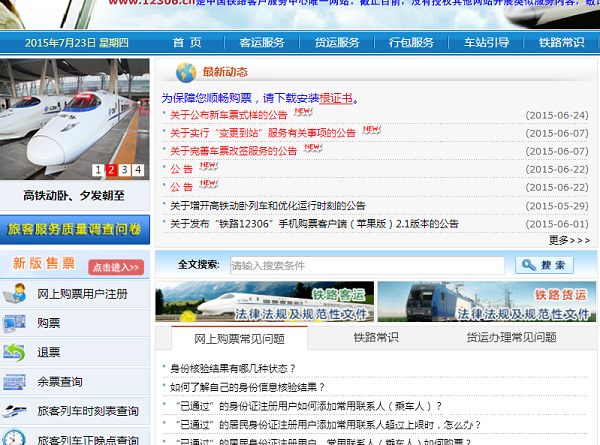Click 更多>>> to see more news

point(569,240)
